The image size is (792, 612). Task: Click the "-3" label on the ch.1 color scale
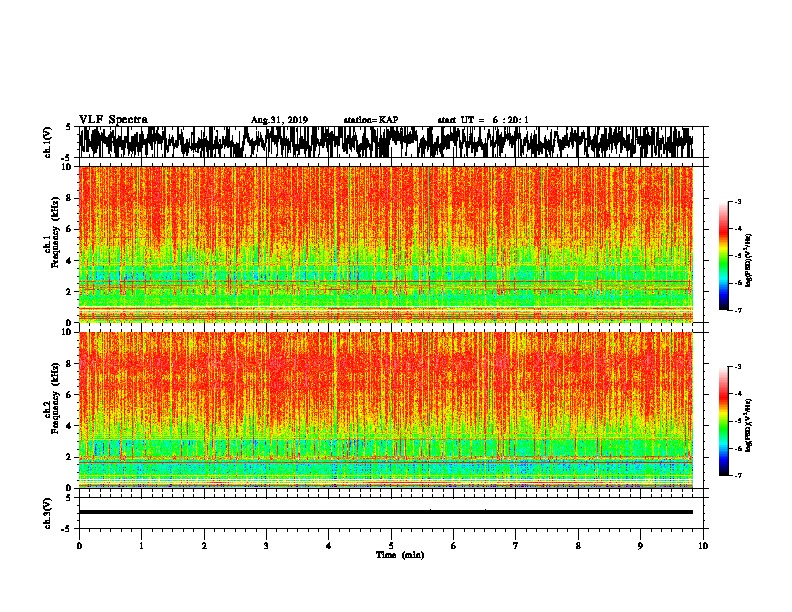(x=738, y=201)
